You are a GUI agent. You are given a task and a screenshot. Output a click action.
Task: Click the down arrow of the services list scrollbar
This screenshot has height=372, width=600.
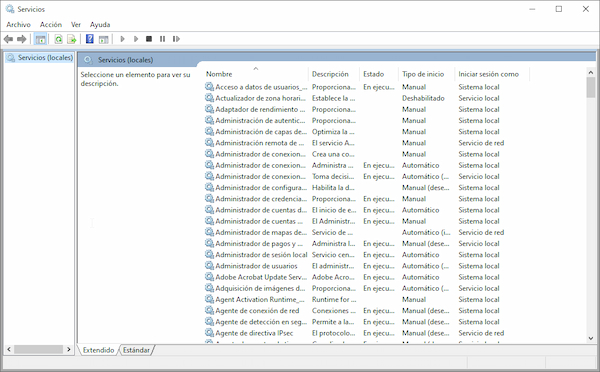(x=590, y=338)
